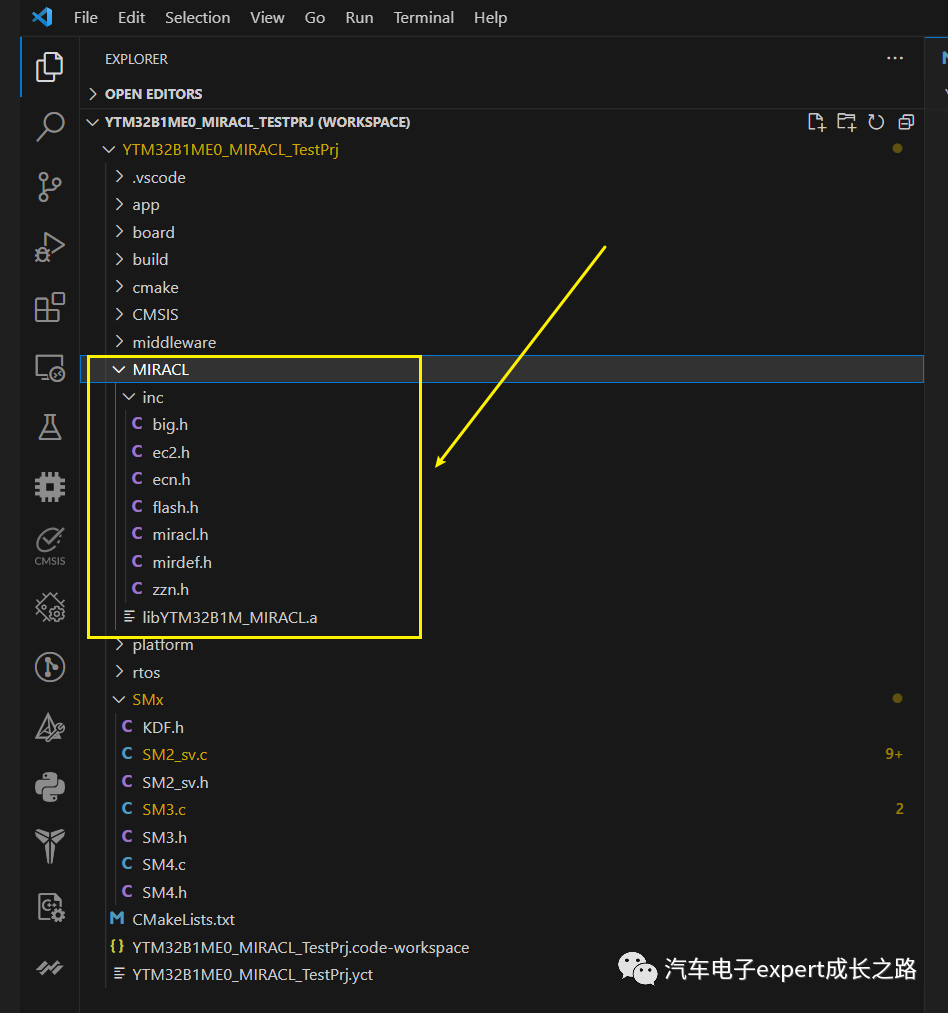Open YTM32B1ME0_MIRACL_TestPrj.yct file

point(501,974)
